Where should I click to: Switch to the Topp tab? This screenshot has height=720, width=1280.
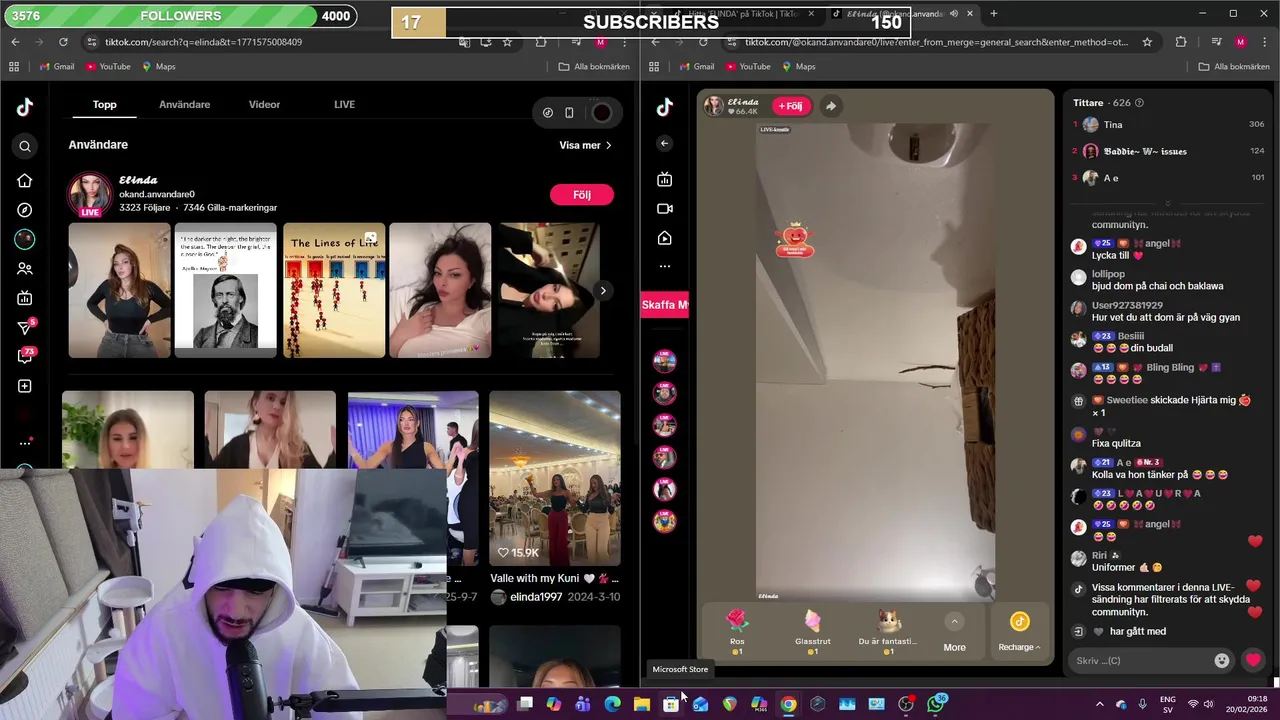pos(105,104)
